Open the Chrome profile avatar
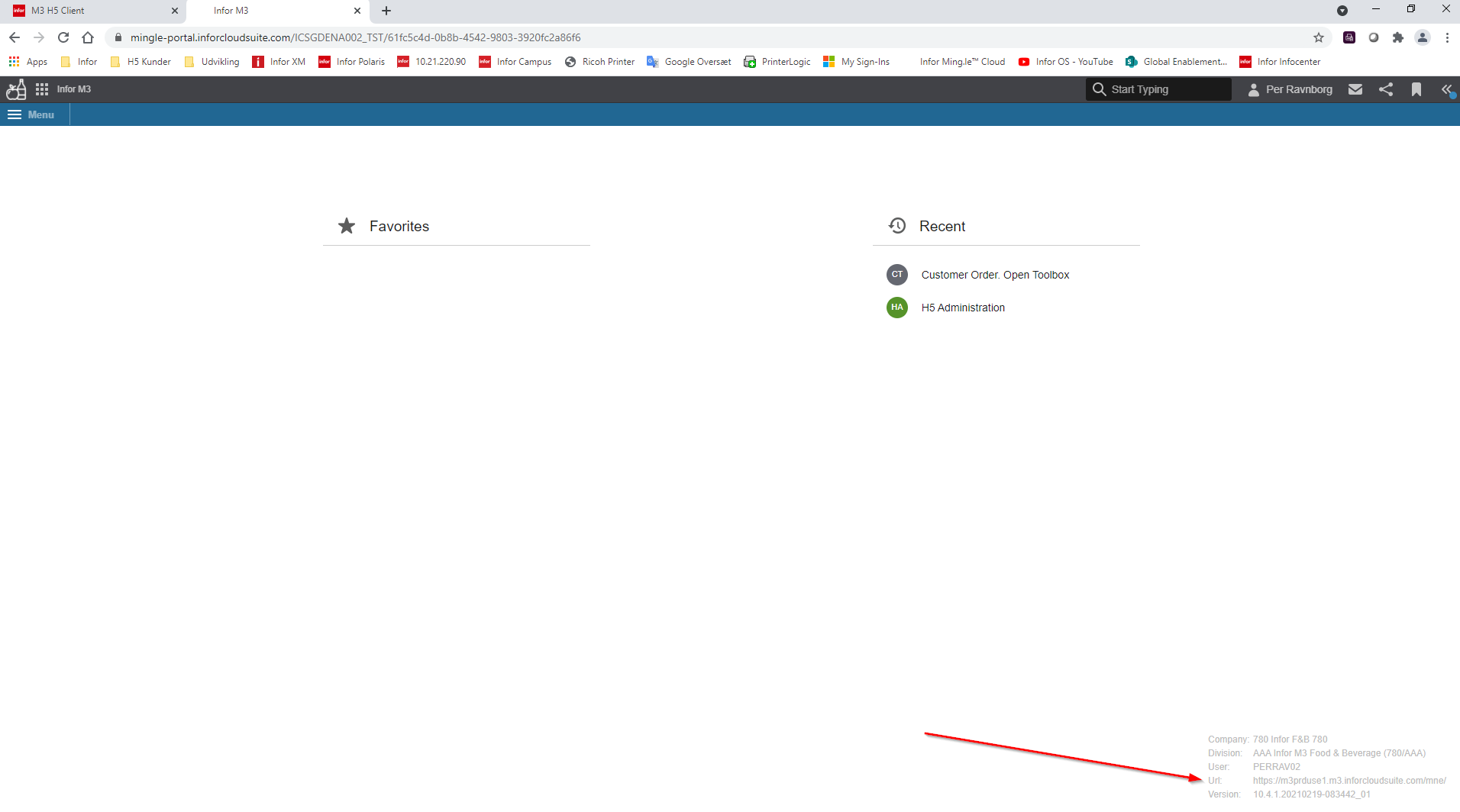1460x812 pixels. coord(1423,37)
